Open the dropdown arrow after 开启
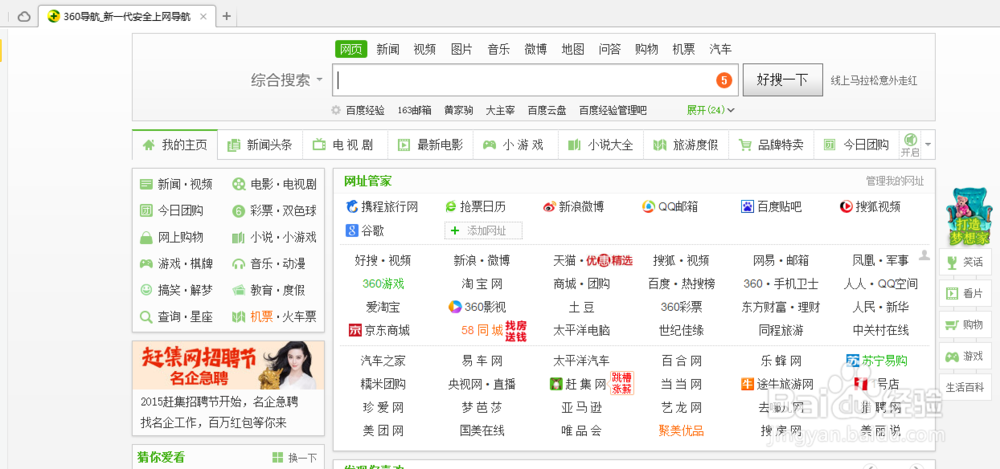 928,145
